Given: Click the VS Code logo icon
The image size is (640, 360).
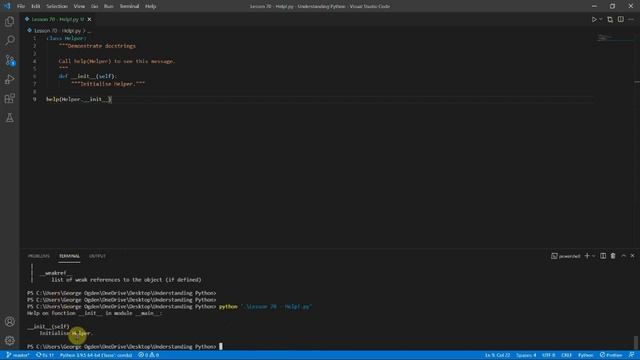Looking at the screenshot, I should 7,6.
